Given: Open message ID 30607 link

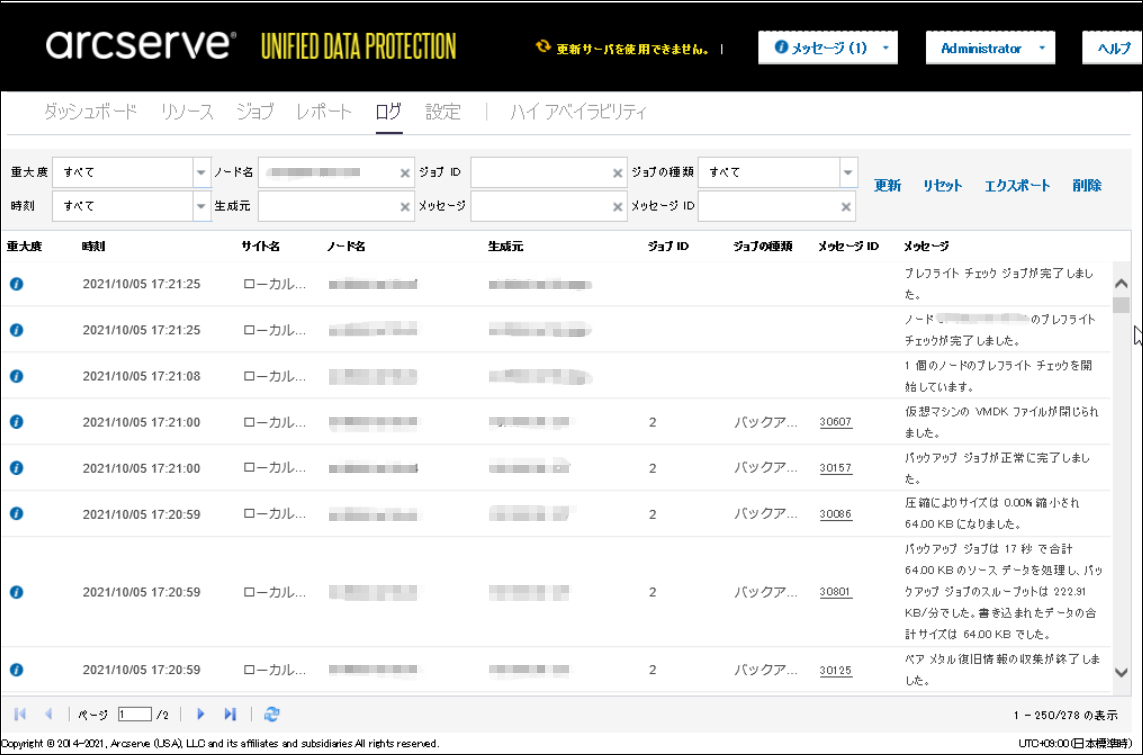Looking at the screenshot, I should coord(835,422).
